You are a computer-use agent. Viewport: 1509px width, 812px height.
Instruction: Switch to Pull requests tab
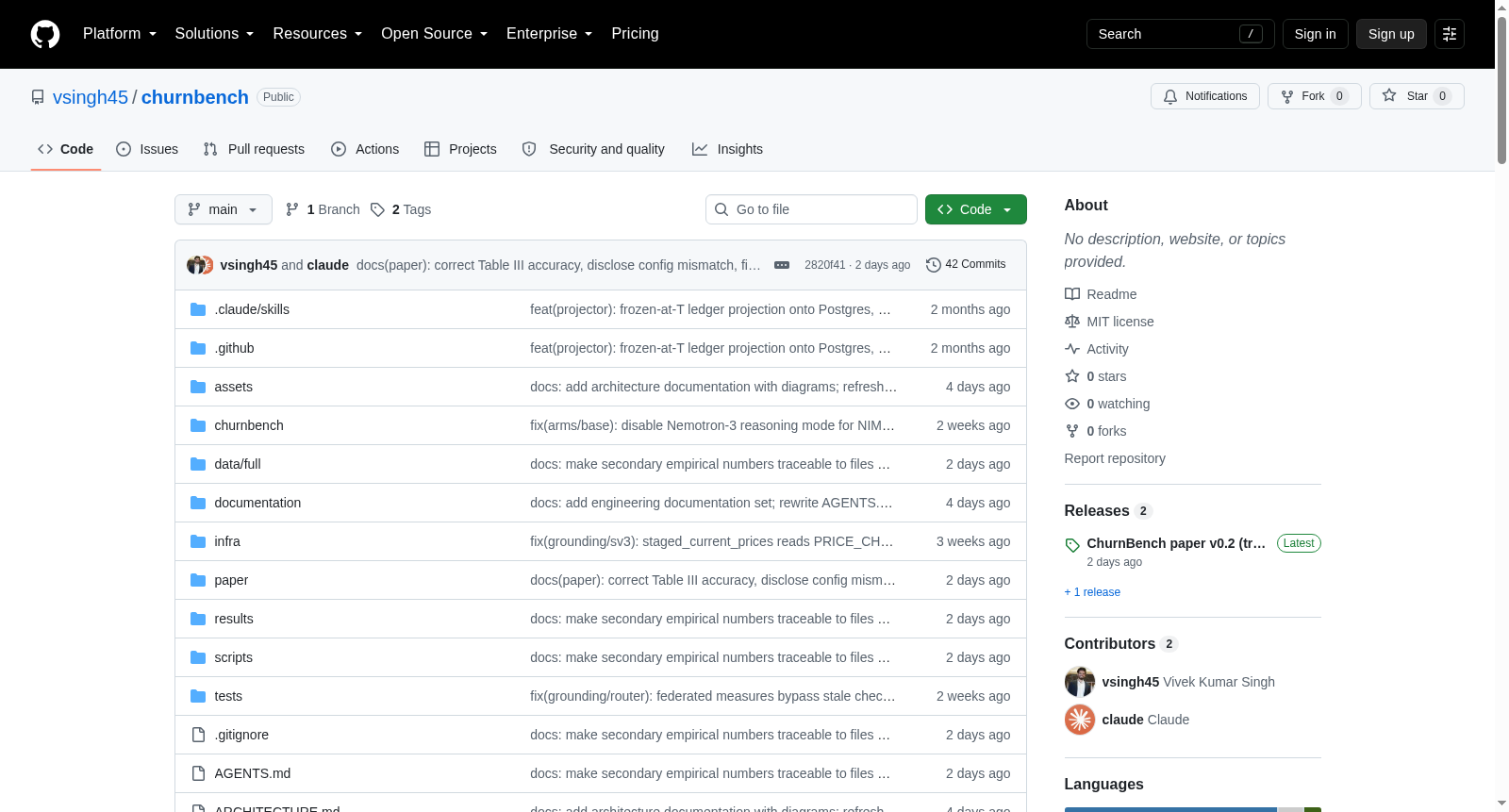click(254, 149)
